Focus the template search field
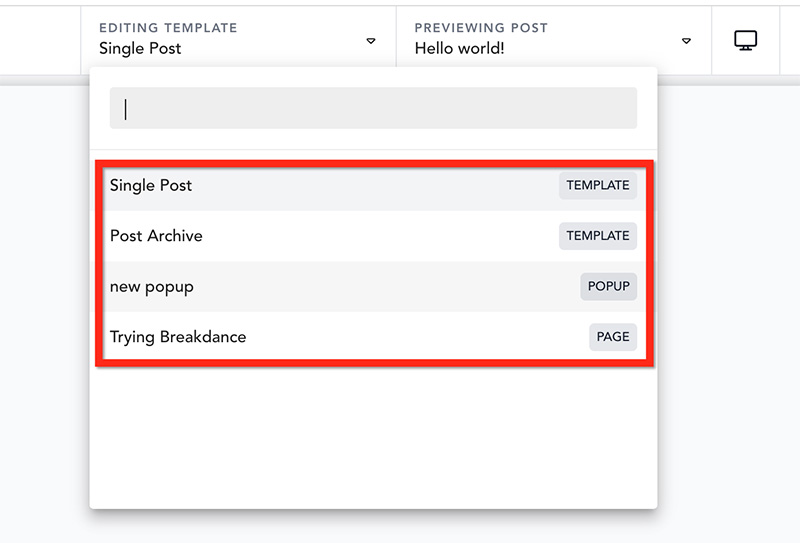Screen dimensions: 800x543 pos(373,108)
